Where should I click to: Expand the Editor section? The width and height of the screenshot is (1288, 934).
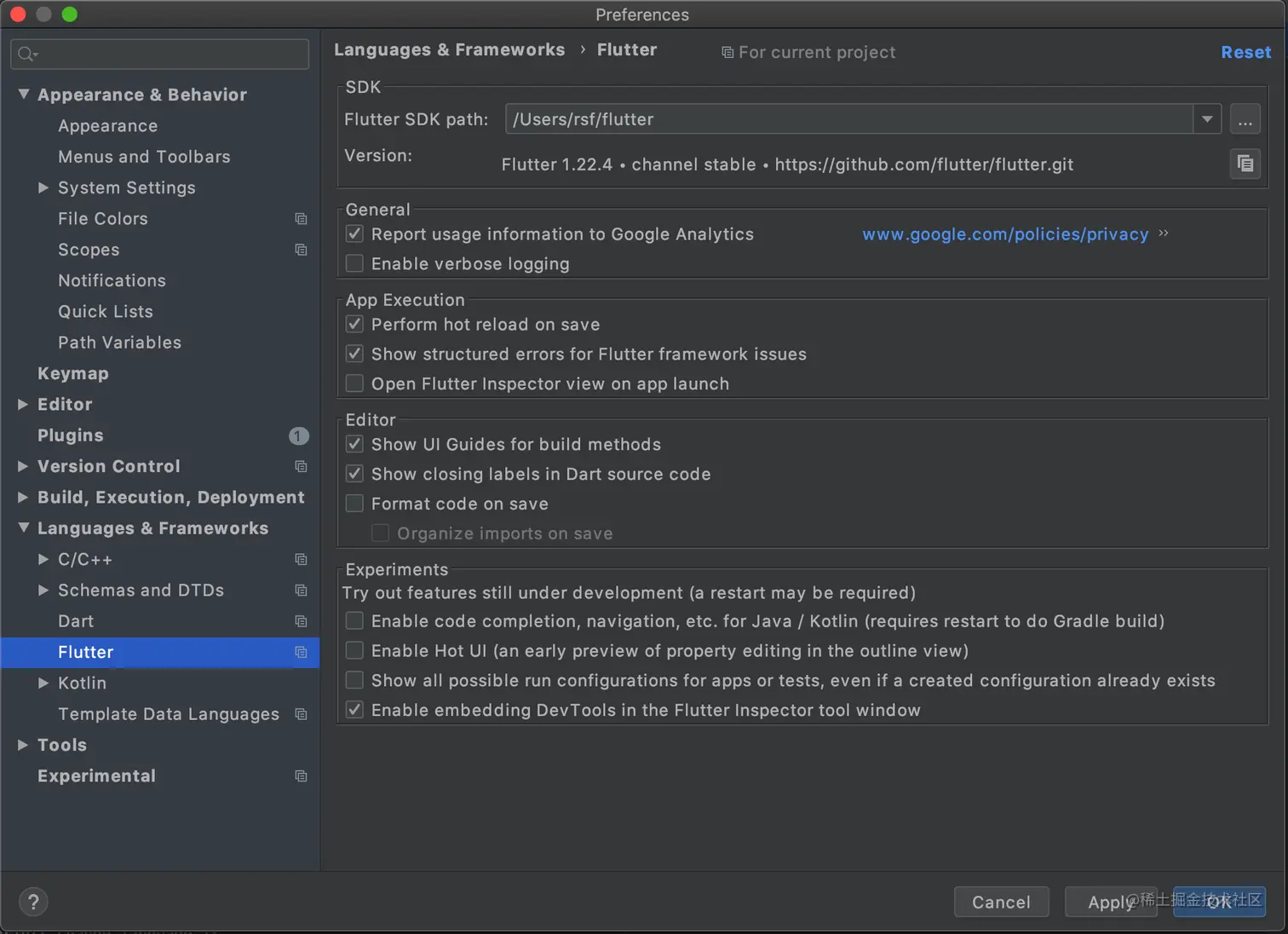24,404
